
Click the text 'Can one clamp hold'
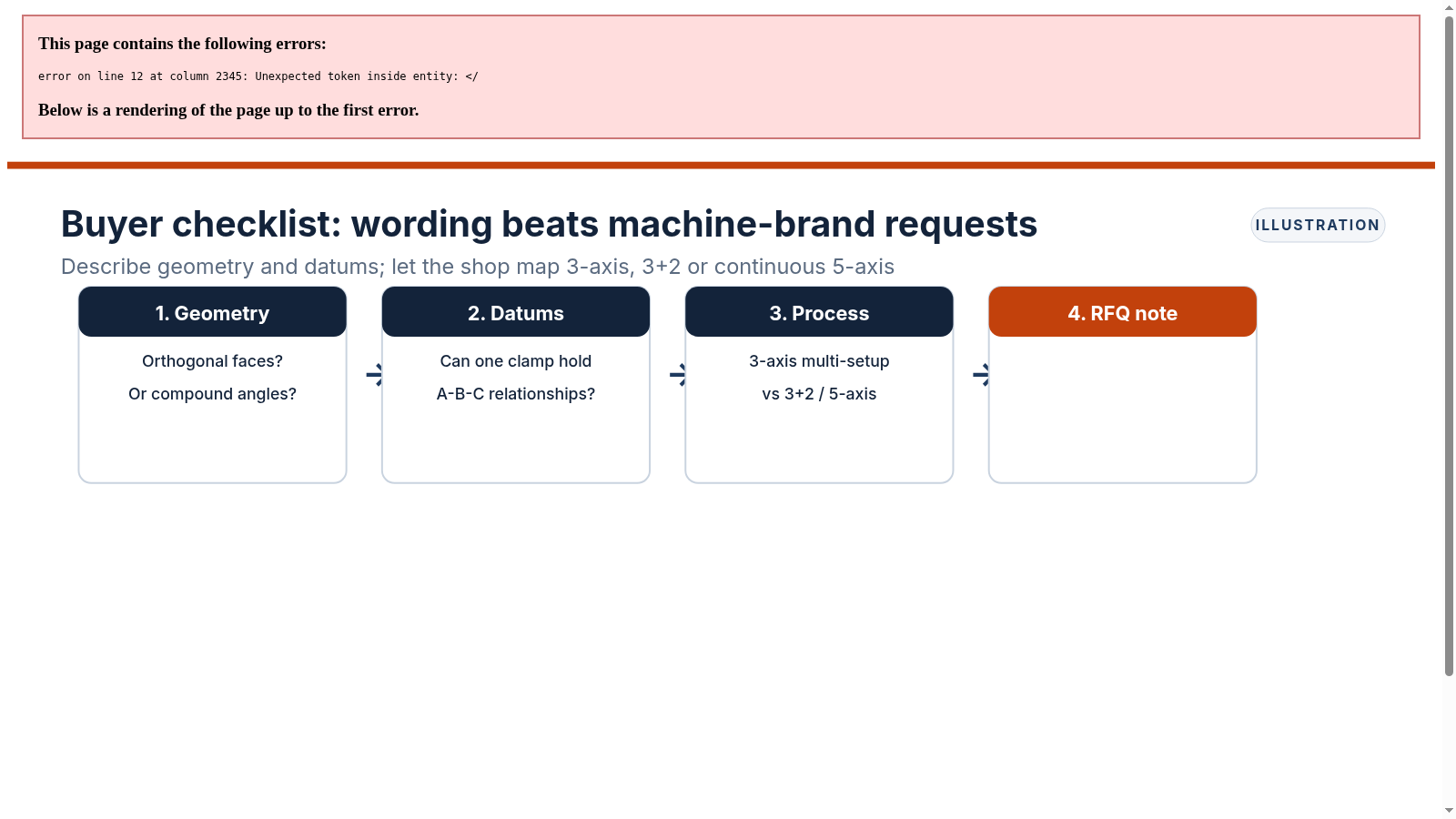point(516,361)
